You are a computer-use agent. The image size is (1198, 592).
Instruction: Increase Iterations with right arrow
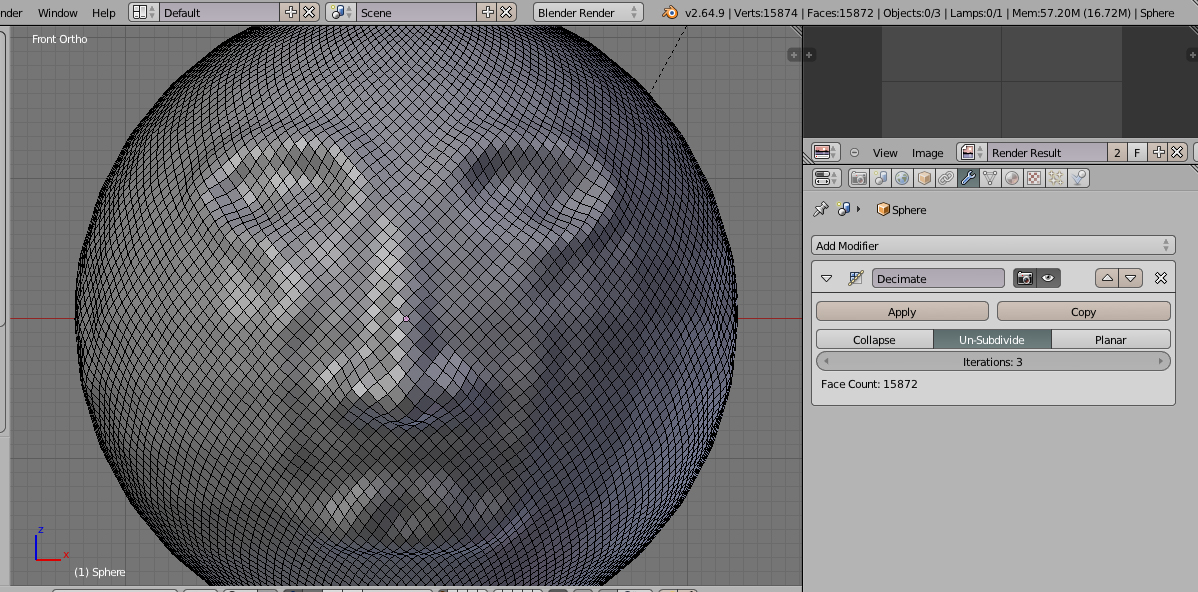point(1161,361)
